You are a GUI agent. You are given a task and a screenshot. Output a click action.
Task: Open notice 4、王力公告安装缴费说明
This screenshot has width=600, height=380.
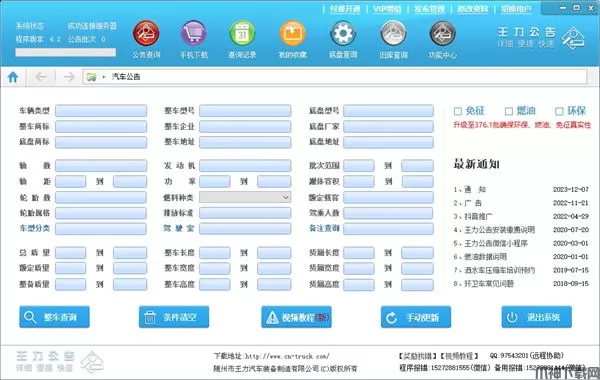(521, 230)
